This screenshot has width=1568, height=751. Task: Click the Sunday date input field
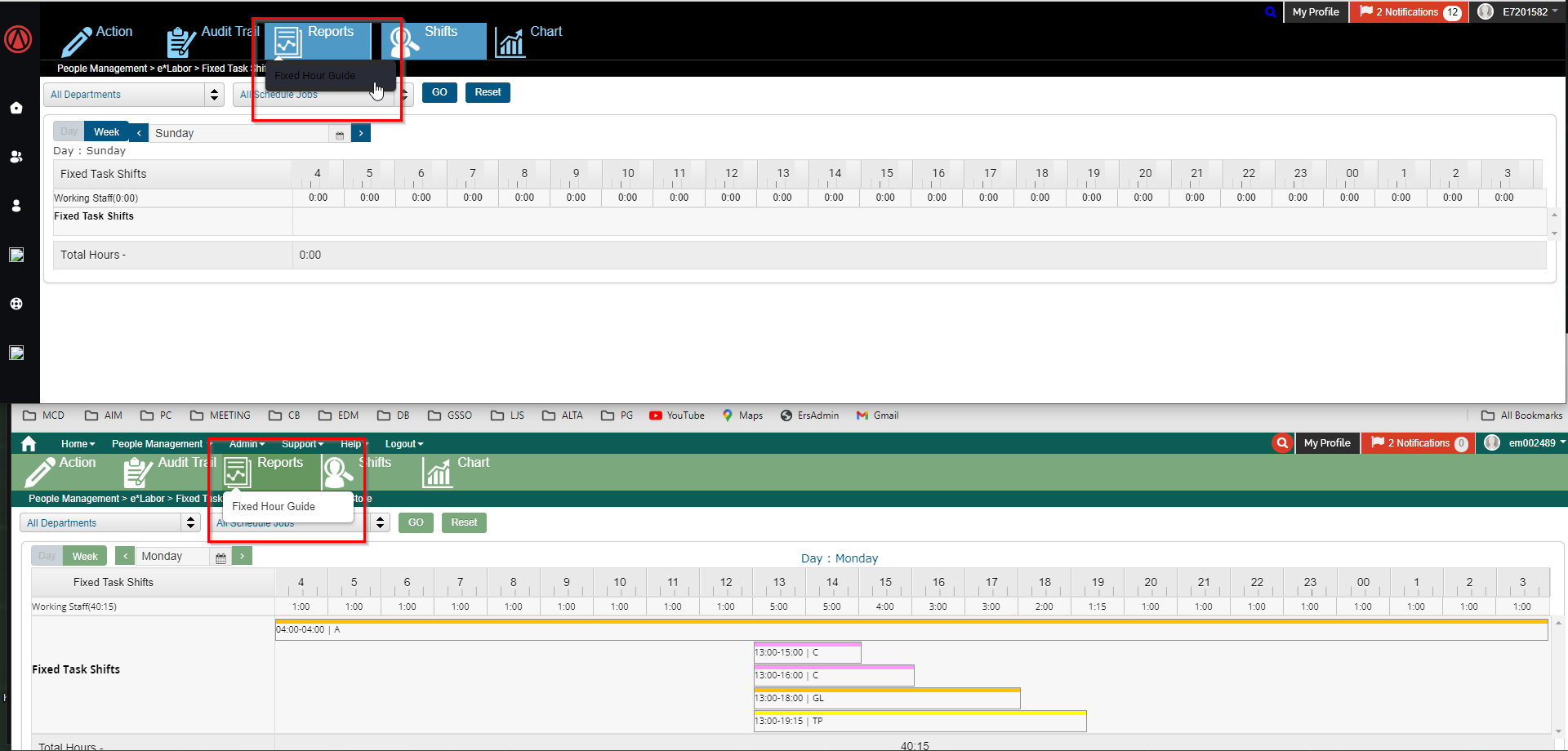click(x=239, y=133)
